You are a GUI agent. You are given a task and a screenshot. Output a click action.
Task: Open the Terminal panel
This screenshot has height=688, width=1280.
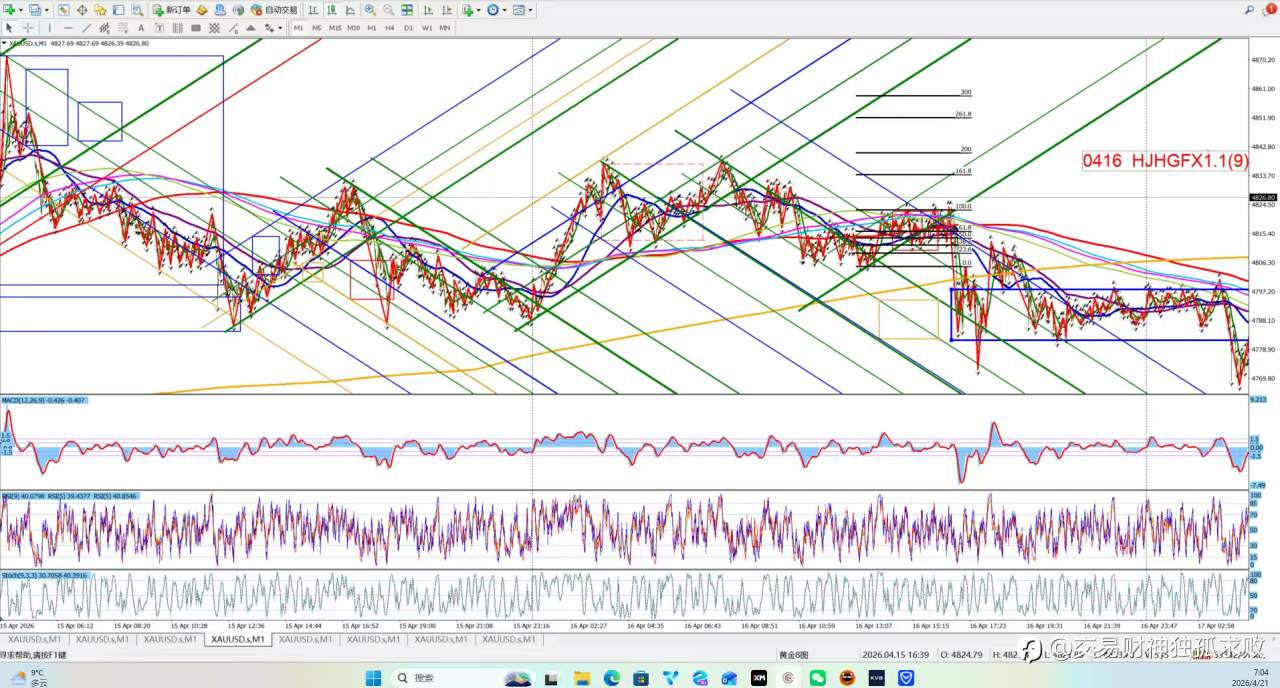(118, 9)
